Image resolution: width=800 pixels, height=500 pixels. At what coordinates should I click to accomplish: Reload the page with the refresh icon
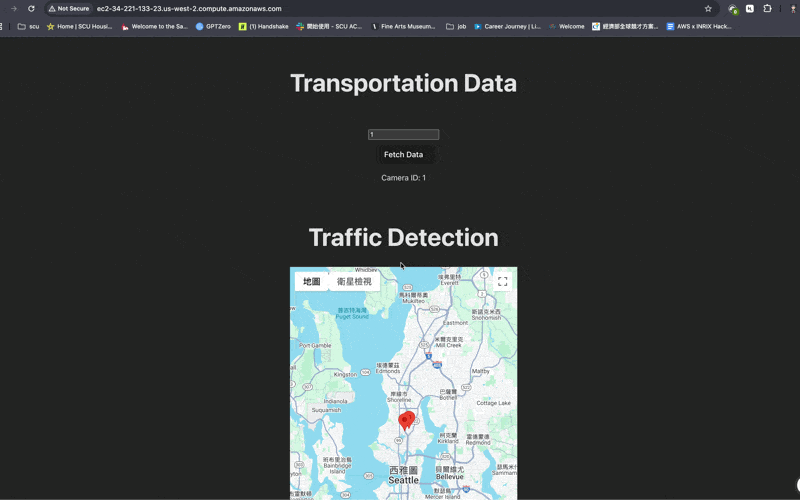click(31, 9)
